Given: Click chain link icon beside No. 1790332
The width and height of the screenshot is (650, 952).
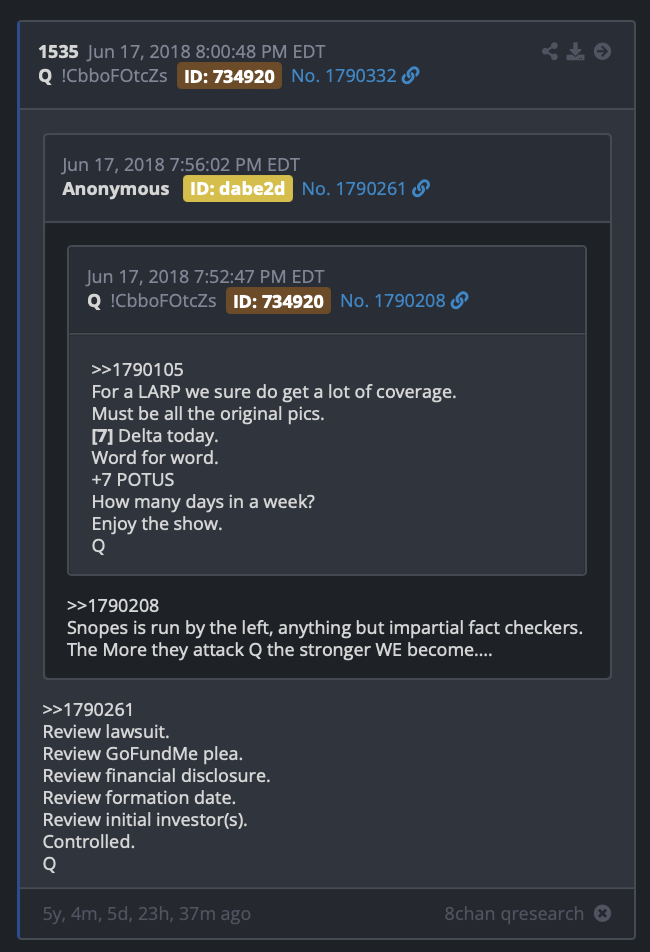Looking at the screenshot, I should click(x=411, y=75).
